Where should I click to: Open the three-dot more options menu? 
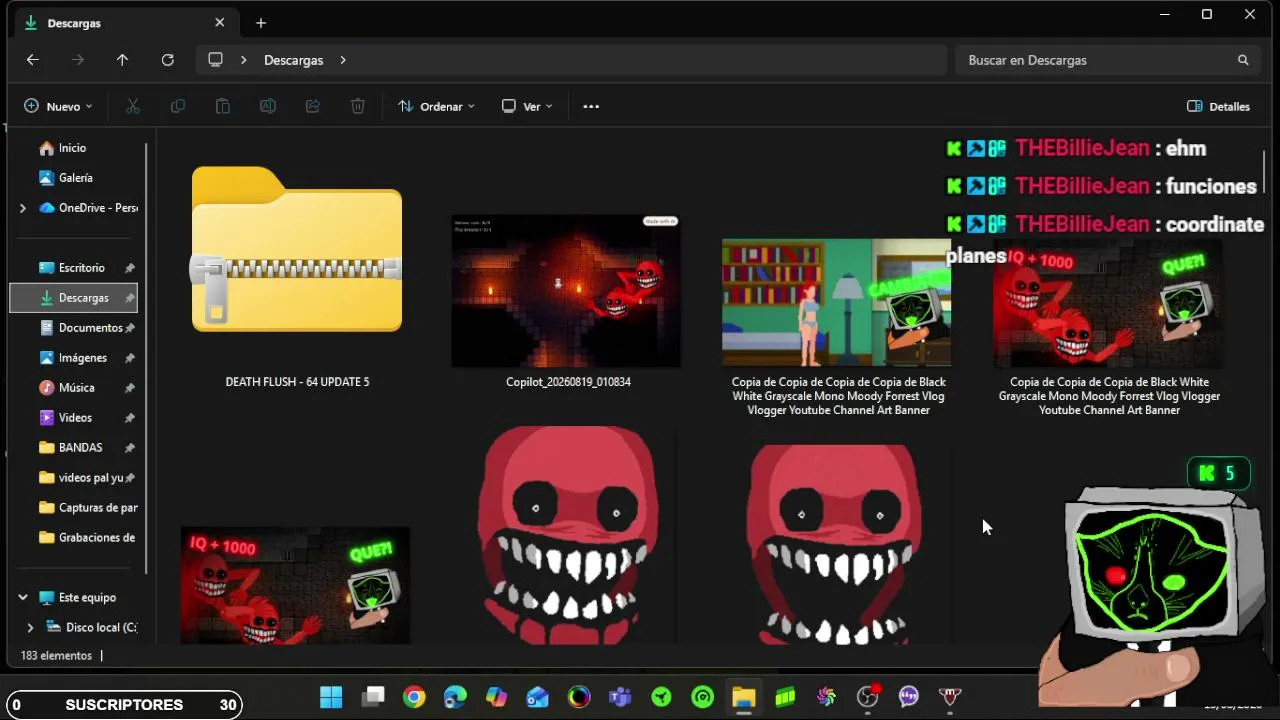(591, 106)
